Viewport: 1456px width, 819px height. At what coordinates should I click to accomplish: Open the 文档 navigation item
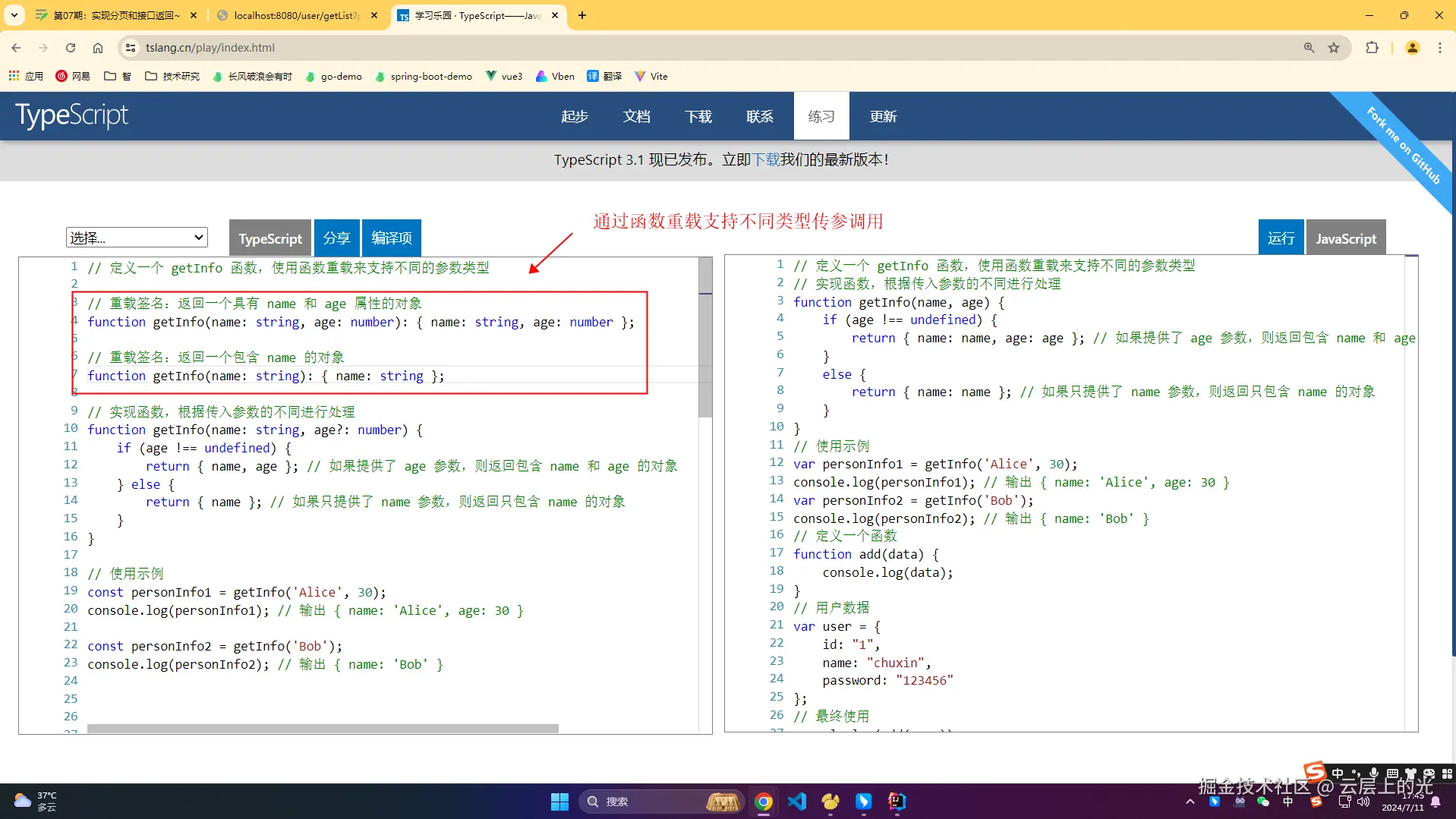[637, 116]
